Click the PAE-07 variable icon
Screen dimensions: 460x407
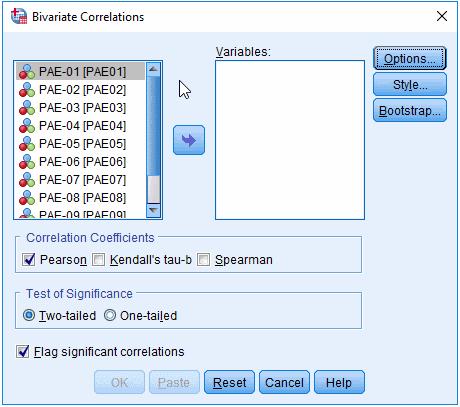[x=27, y=180]
